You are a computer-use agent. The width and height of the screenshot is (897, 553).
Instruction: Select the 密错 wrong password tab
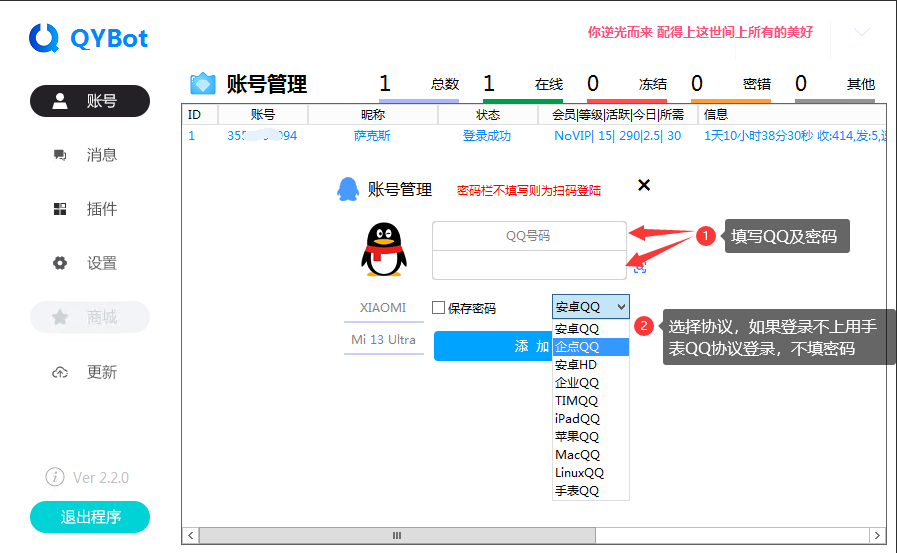tap(731, 86)
